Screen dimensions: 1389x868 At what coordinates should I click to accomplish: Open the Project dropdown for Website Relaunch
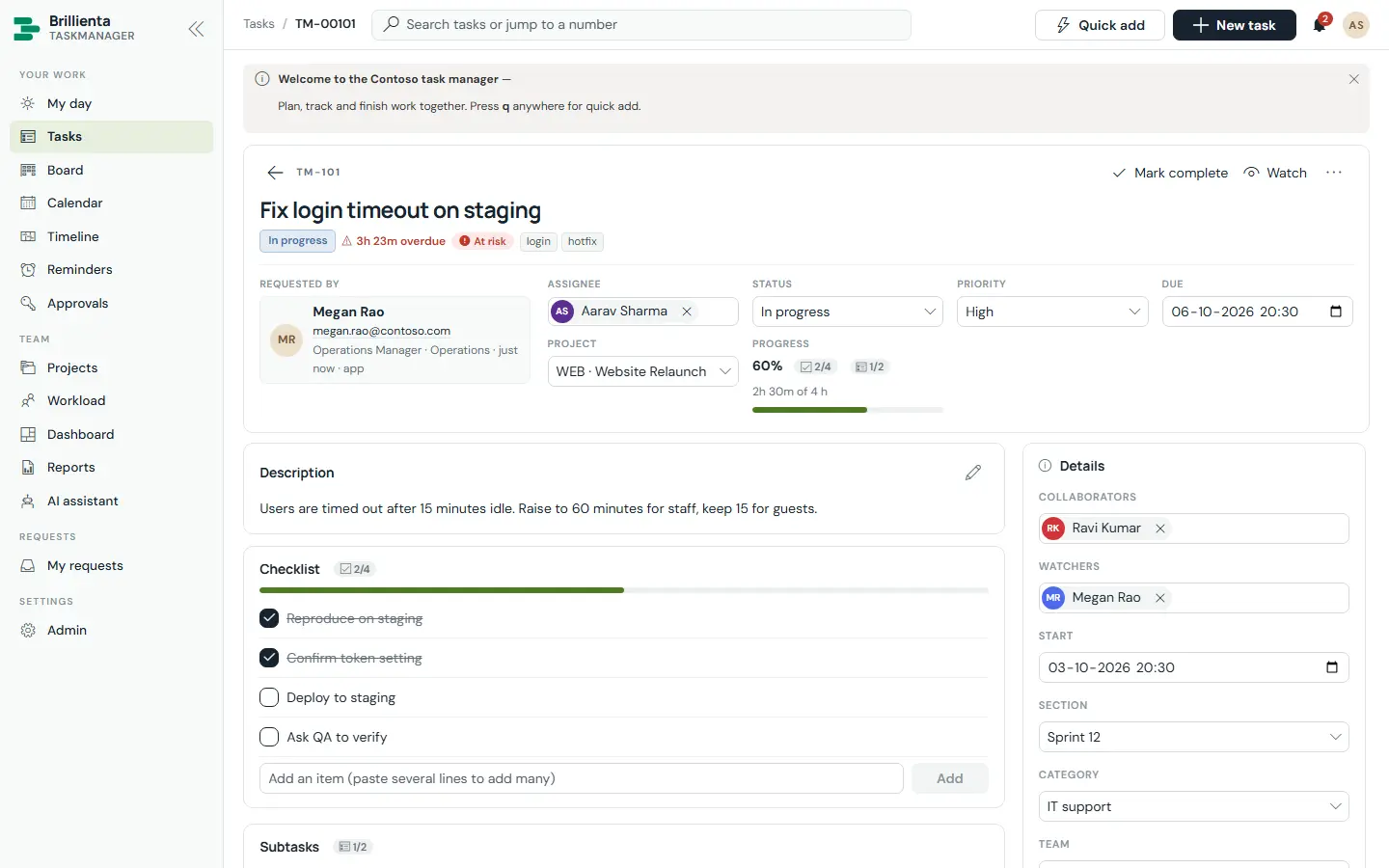click(x=643, y=371)
